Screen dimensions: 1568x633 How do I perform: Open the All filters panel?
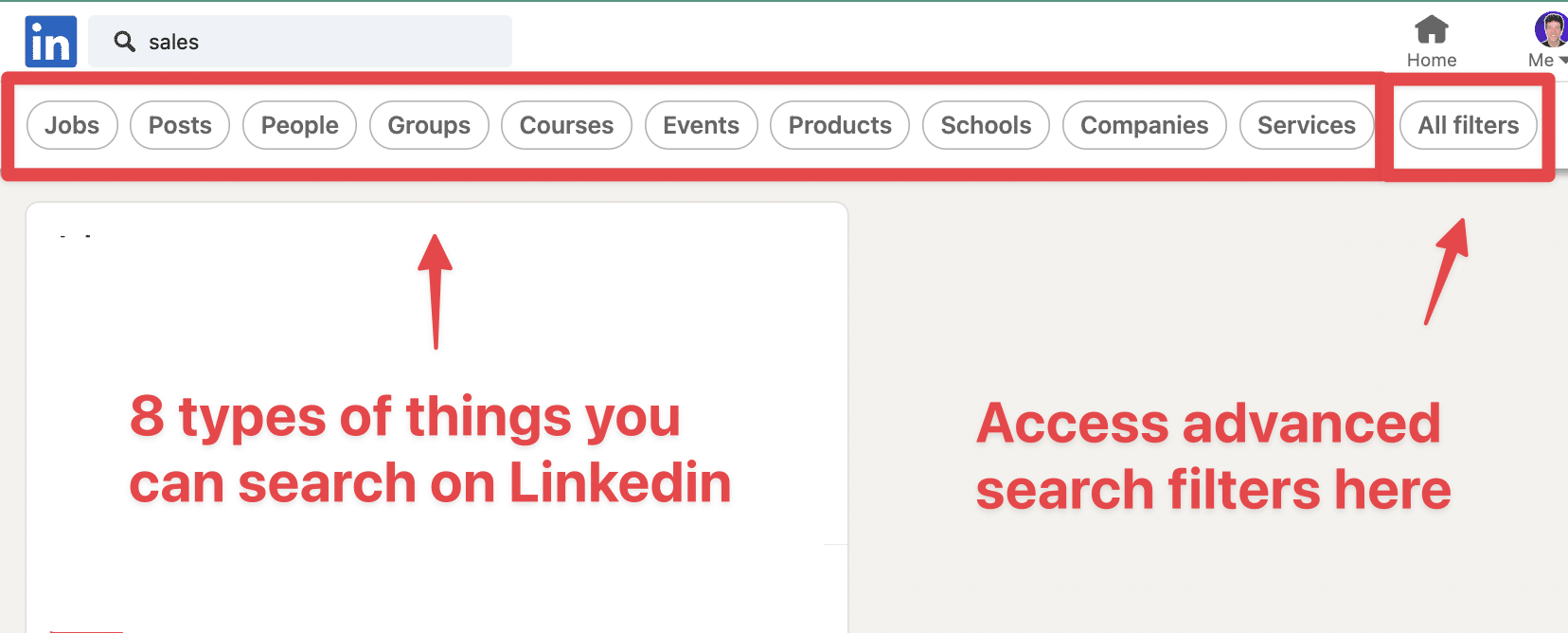pyautogui.click(x=1468, y=124)
